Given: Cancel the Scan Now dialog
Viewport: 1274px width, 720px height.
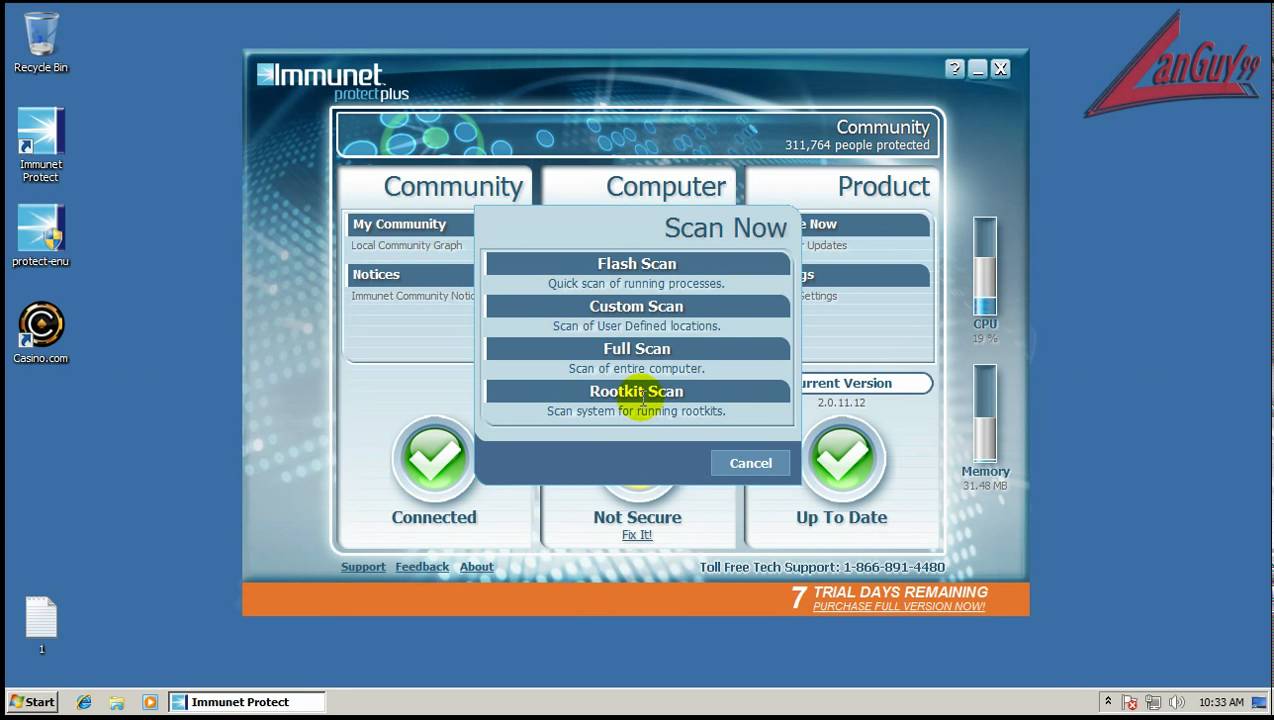Looking at the screenshot, I should click(750, 463).
